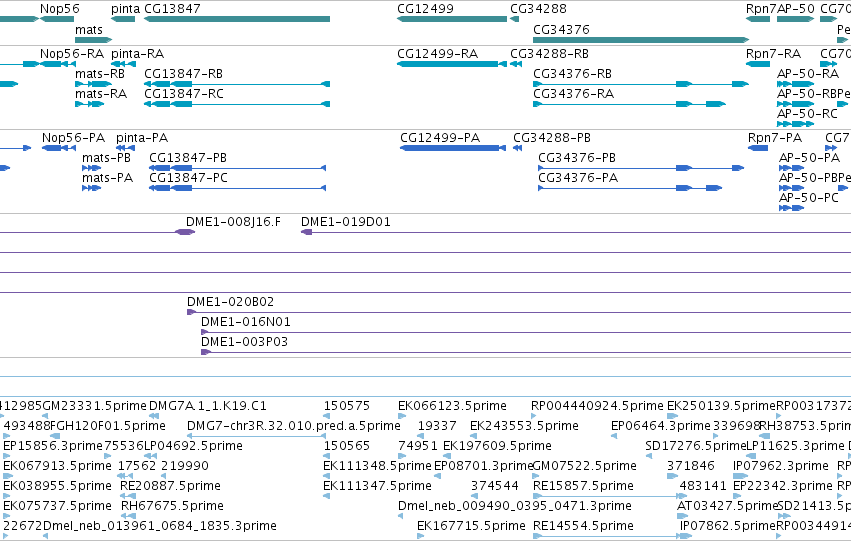Click the CG13847-RC transcript label
This screenshot has width=851, height=541.
click(183, 94)
